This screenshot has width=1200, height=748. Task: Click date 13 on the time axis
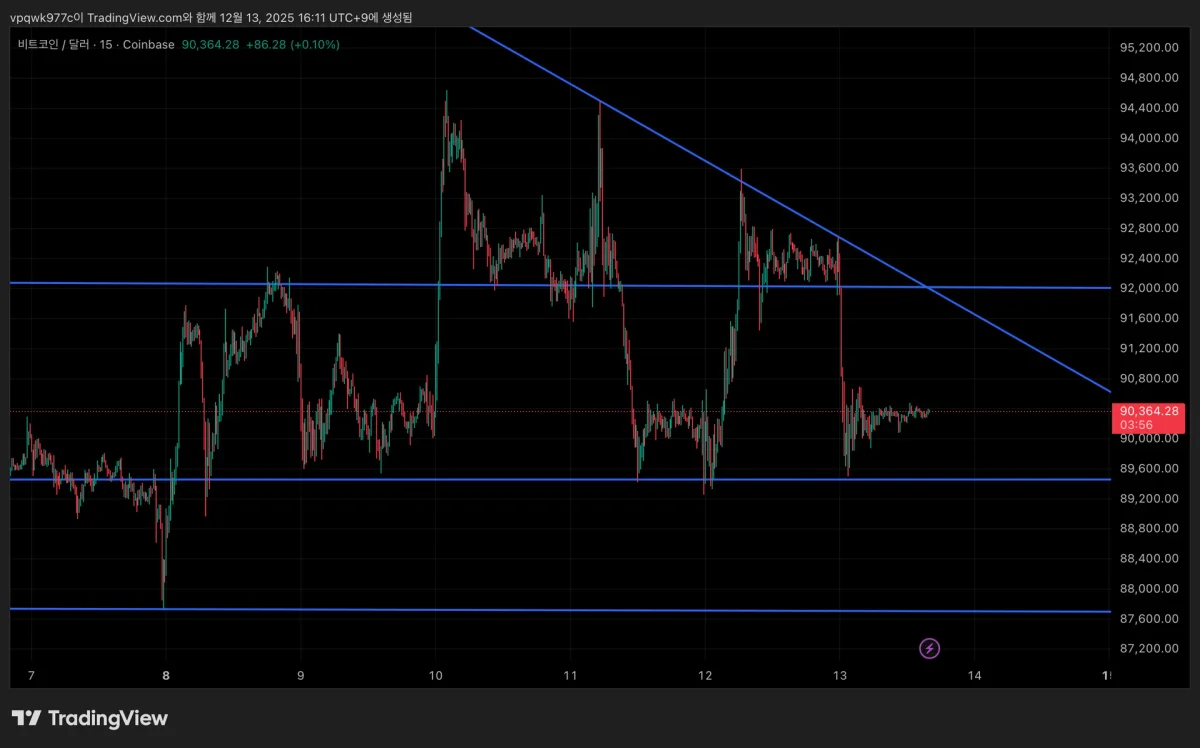click(x=840, y=675)
